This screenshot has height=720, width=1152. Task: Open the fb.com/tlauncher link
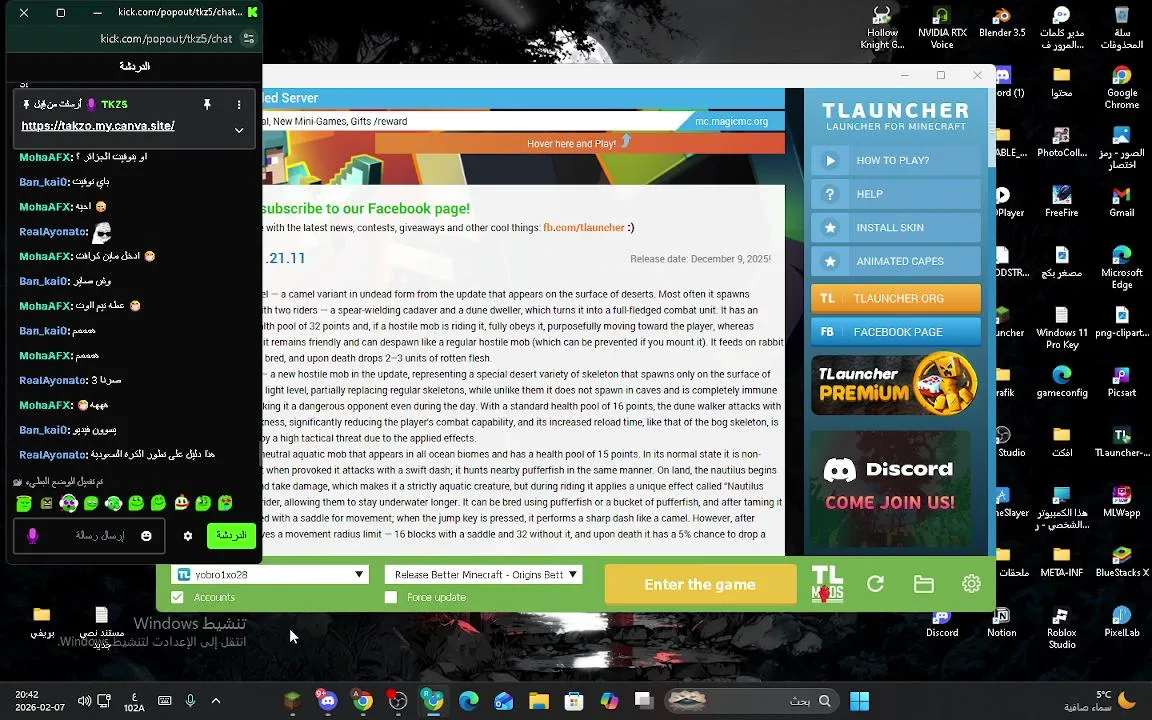(583, 228)
